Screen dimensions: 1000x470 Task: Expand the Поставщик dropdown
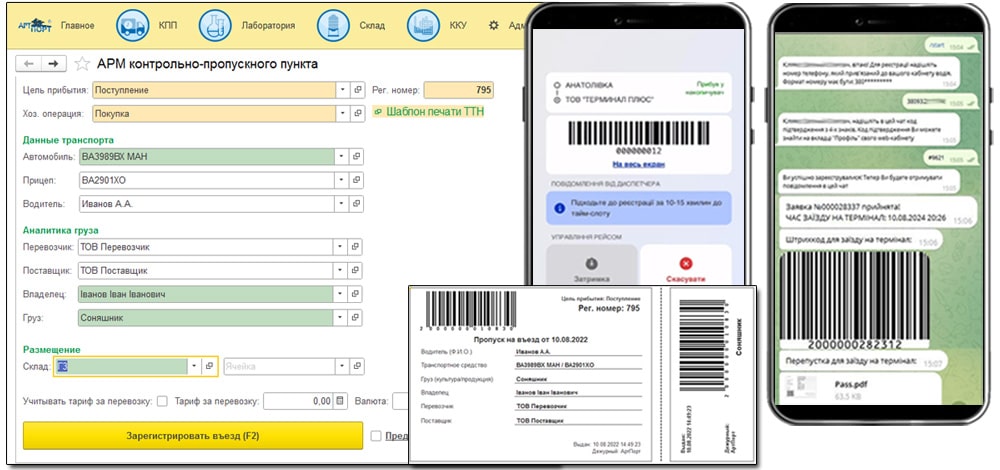click(x=341, y=270)
